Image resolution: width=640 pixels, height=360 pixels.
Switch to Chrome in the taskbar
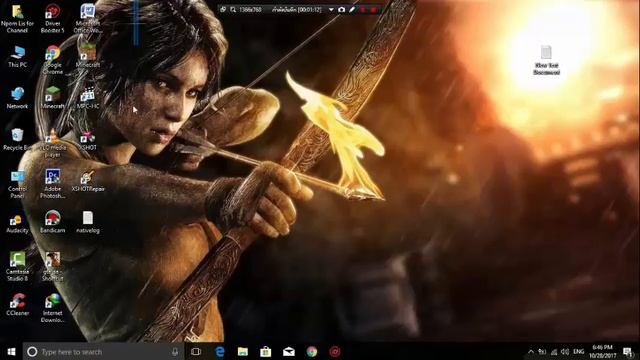click(x=312, y=351)
